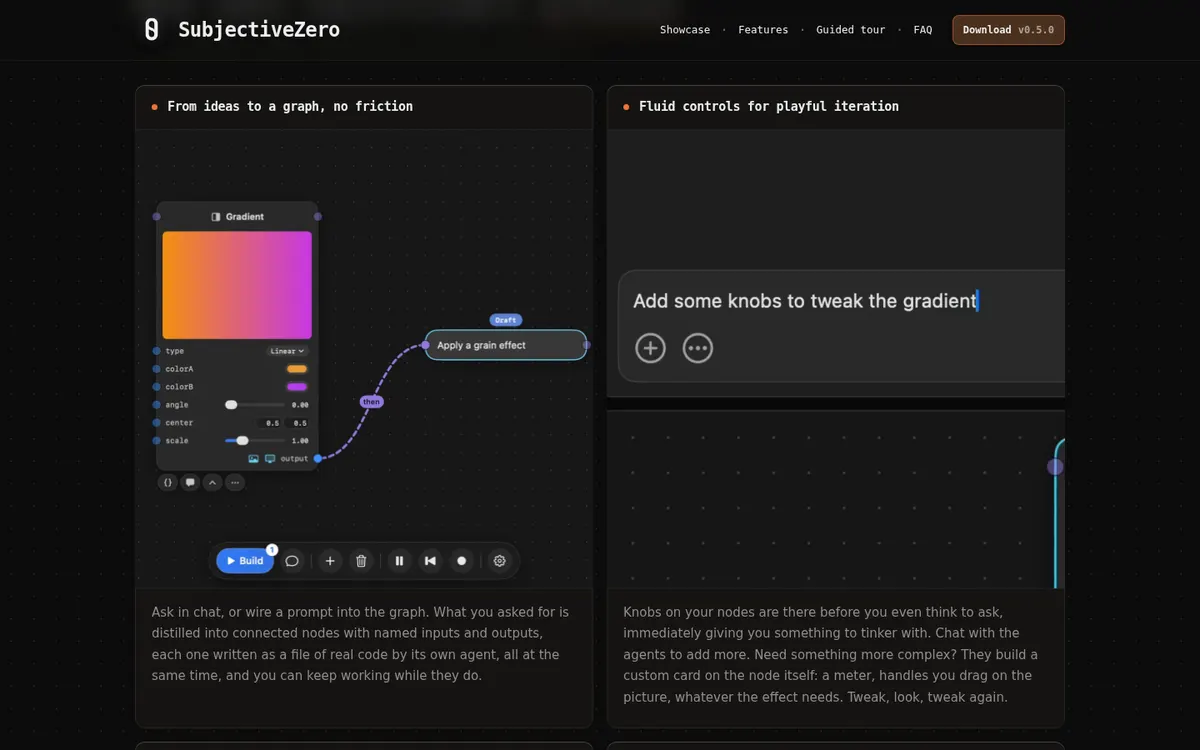Screen dimensions: 1200x750
Task: Click the Gradient node title text
Action: tap(245, 217)
